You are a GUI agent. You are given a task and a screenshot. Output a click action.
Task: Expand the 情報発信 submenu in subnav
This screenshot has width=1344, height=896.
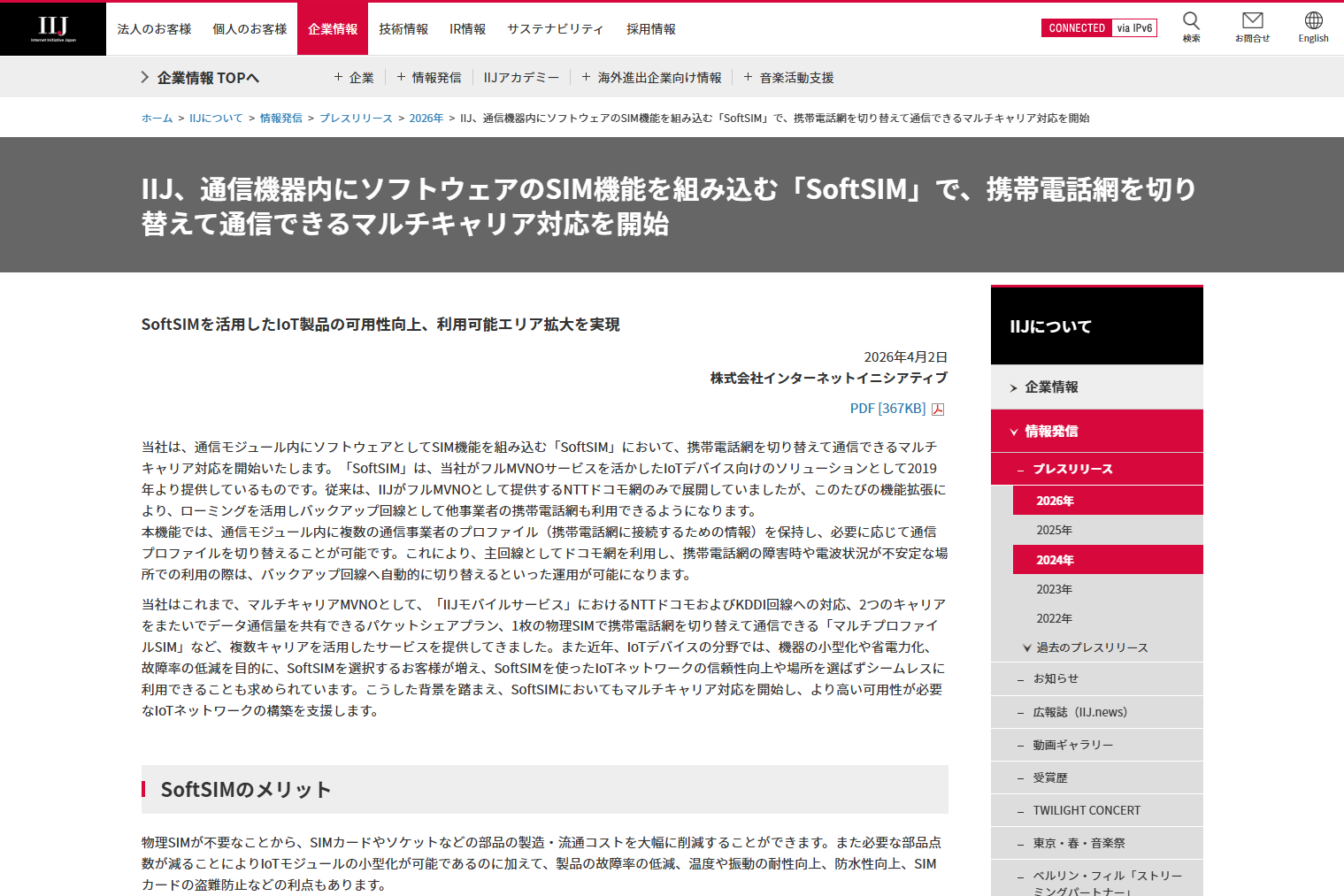[x=429, y=78]
